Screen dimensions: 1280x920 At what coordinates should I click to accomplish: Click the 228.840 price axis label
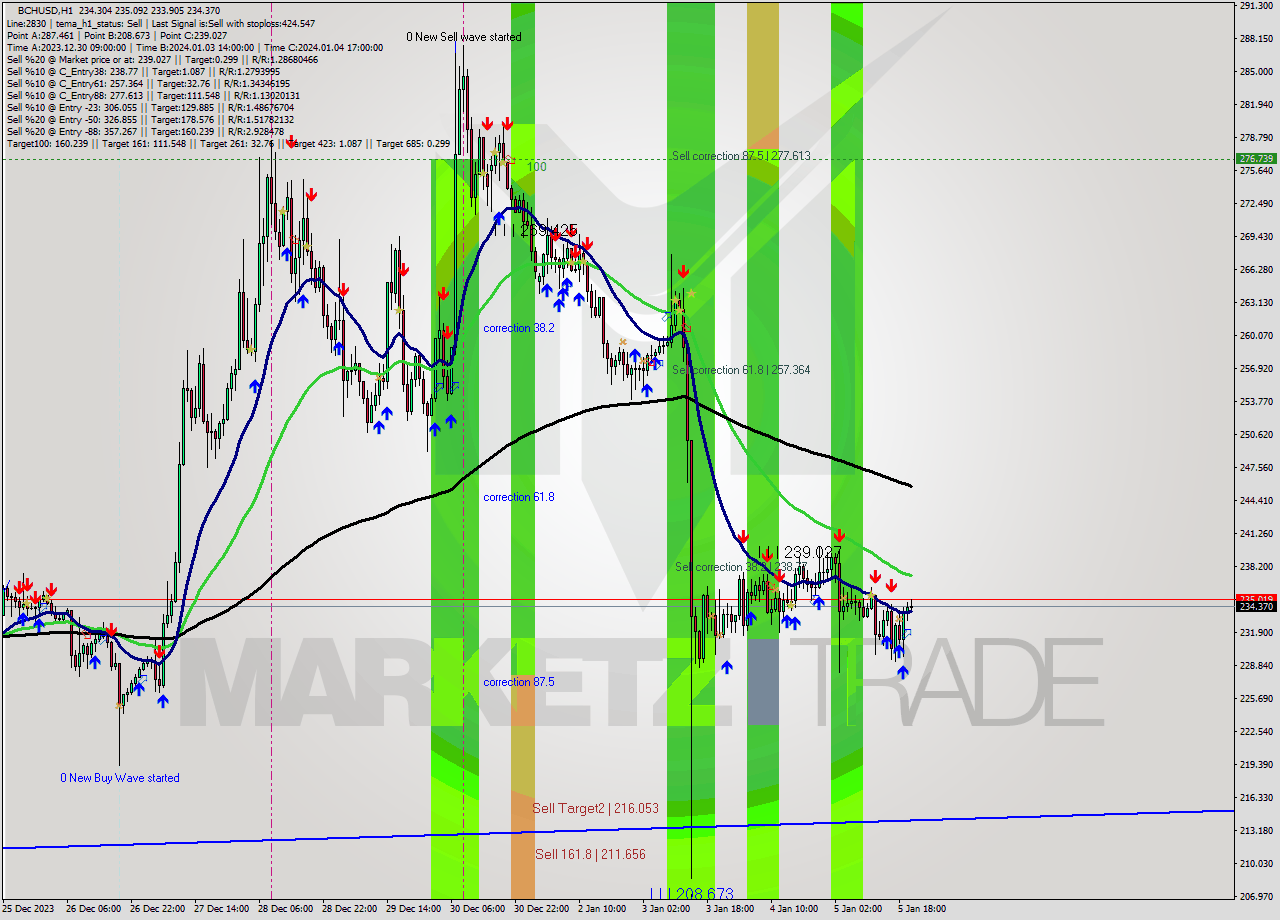pyautogui.click(x=1255, y=665)
